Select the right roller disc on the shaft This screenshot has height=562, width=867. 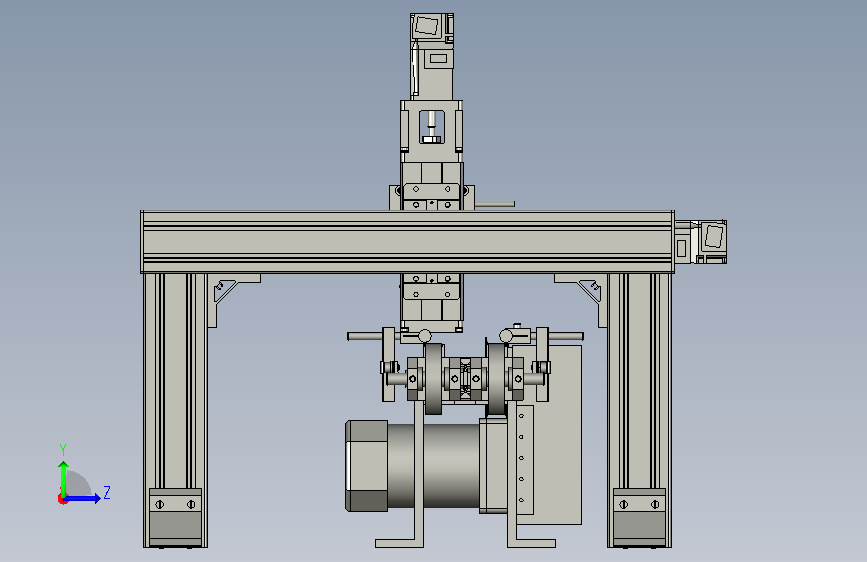pos(497,379)
